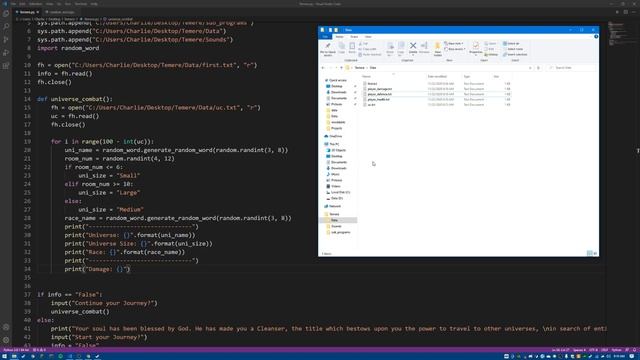640x360 pixels.
Task: Click Pin to Quick access in Explorer ribbon
Action: click(328, 49)
